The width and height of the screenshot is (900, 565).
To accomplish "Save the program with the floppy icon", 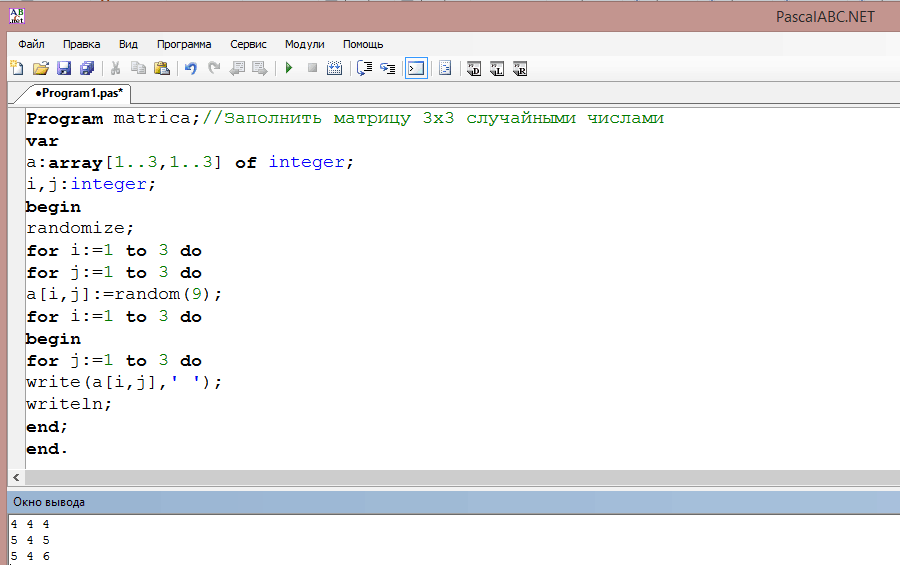I will click(x=64, y=68).
